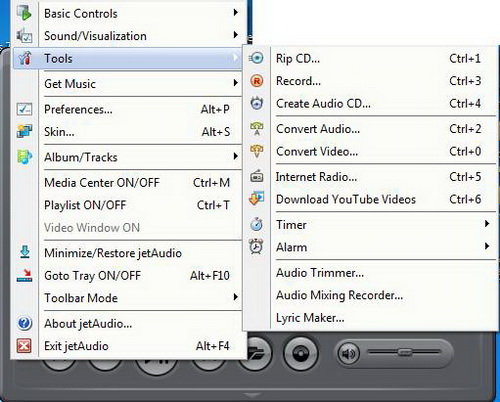The width and height of the screenshot is (500, 402).
Task: Choose Convert Video...
Action: (x=371, y=151)
